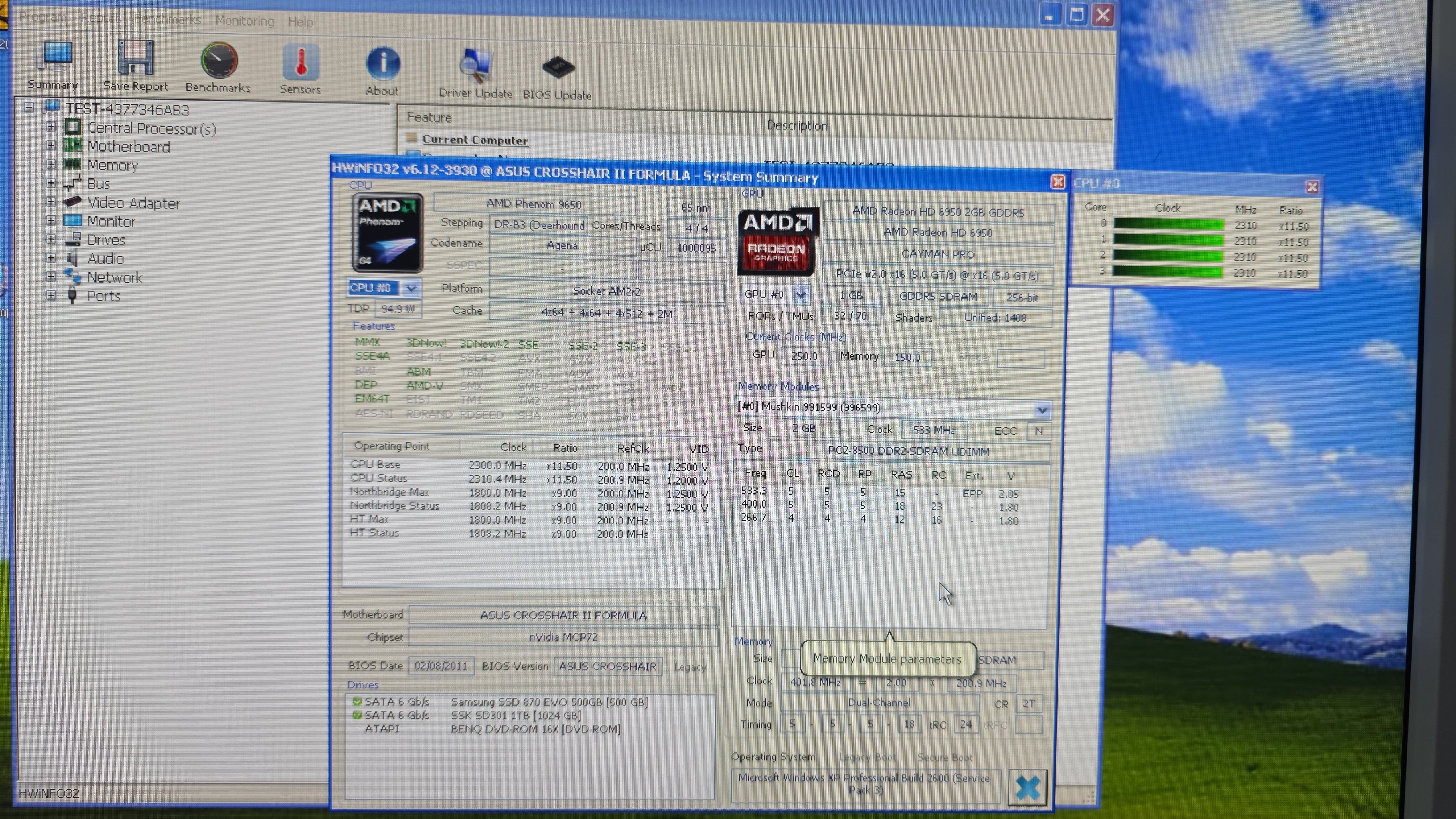Open the GPU #0 selector dropdown
Screen dimensions: 1456x819
click(800, 295)
